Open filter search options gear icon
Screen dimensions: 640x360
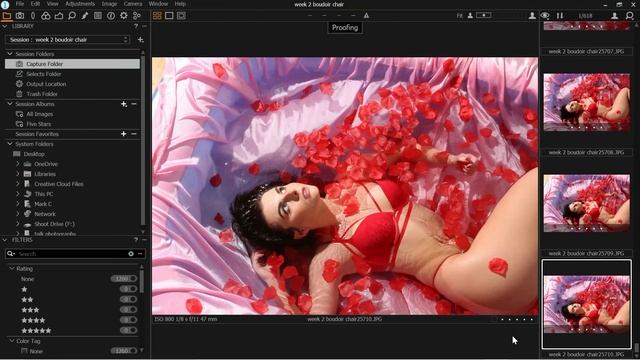[x=131, y=254]
